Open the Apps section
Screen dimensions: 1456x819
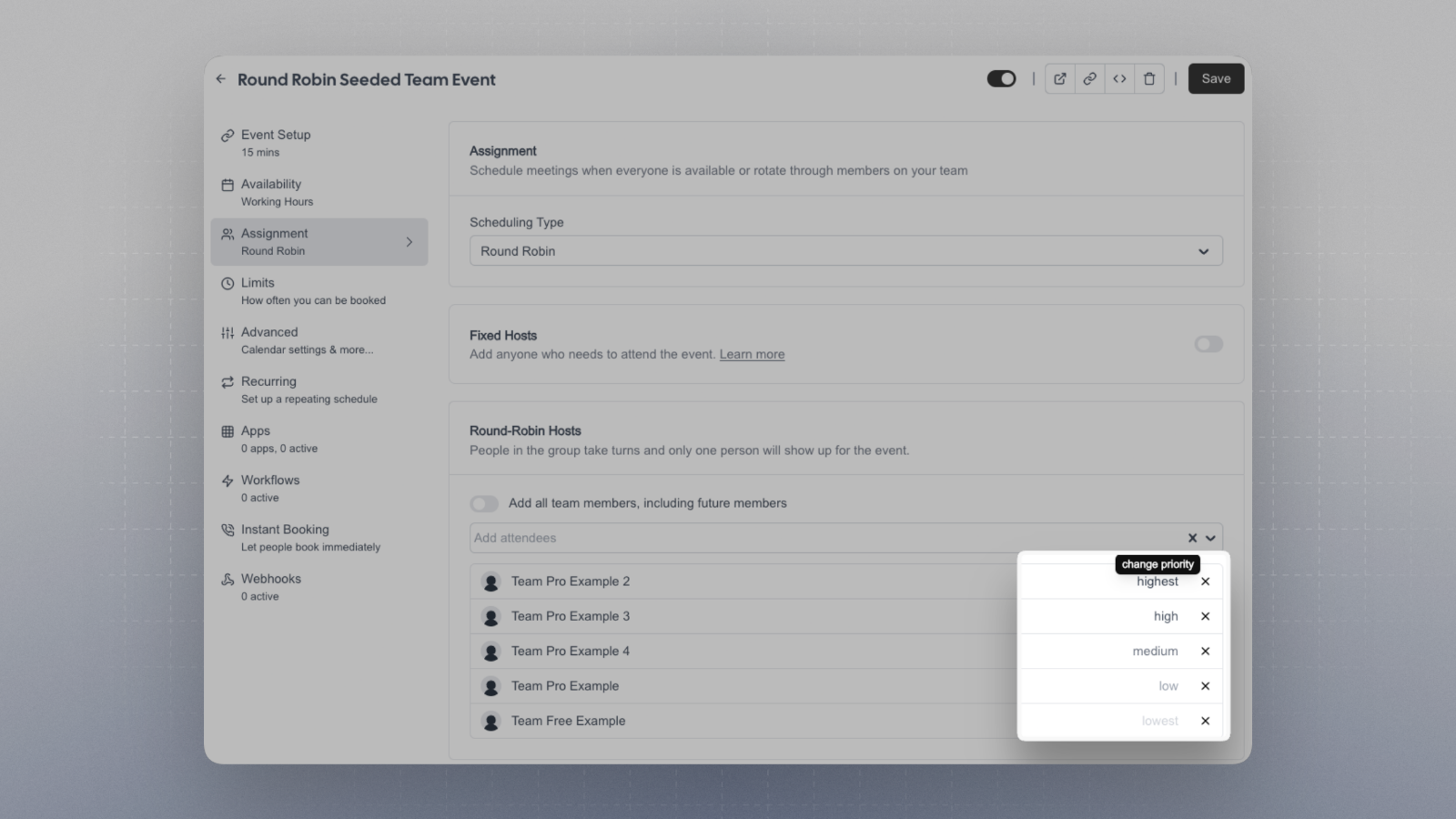point(318,439)
